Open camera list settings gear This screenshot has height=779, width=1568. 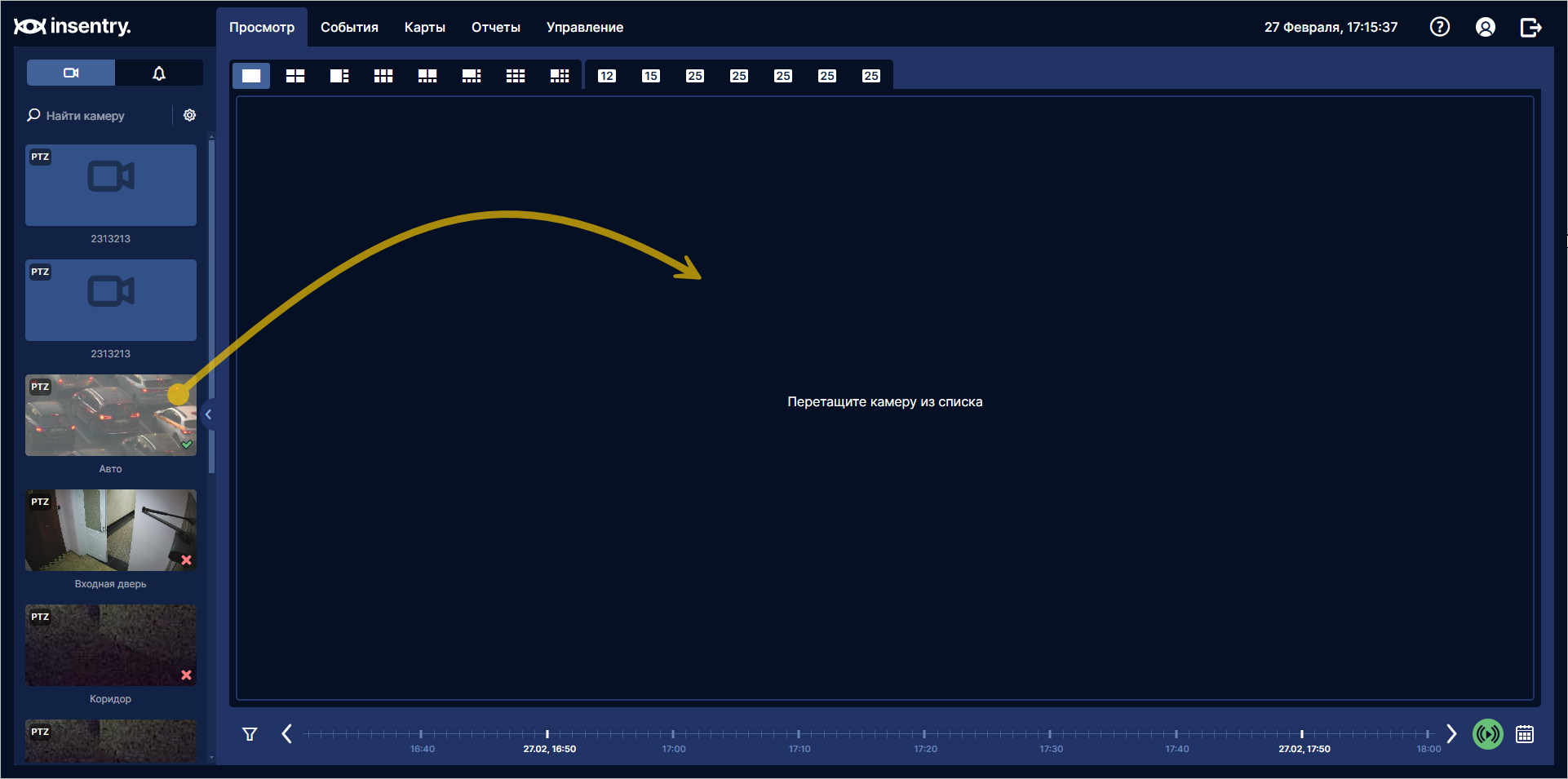190,115
